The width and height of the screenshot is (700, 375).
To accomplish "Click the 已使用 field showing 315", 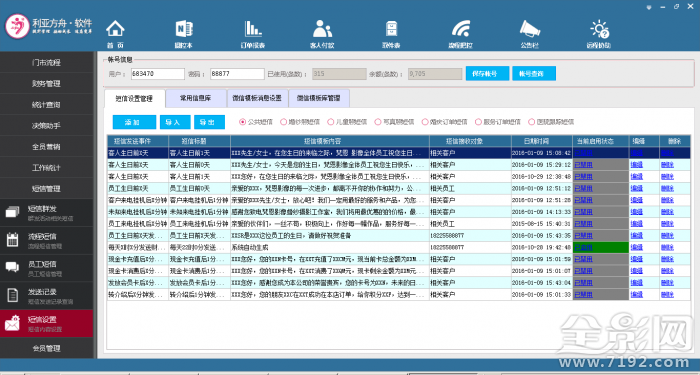I will 339,74.
